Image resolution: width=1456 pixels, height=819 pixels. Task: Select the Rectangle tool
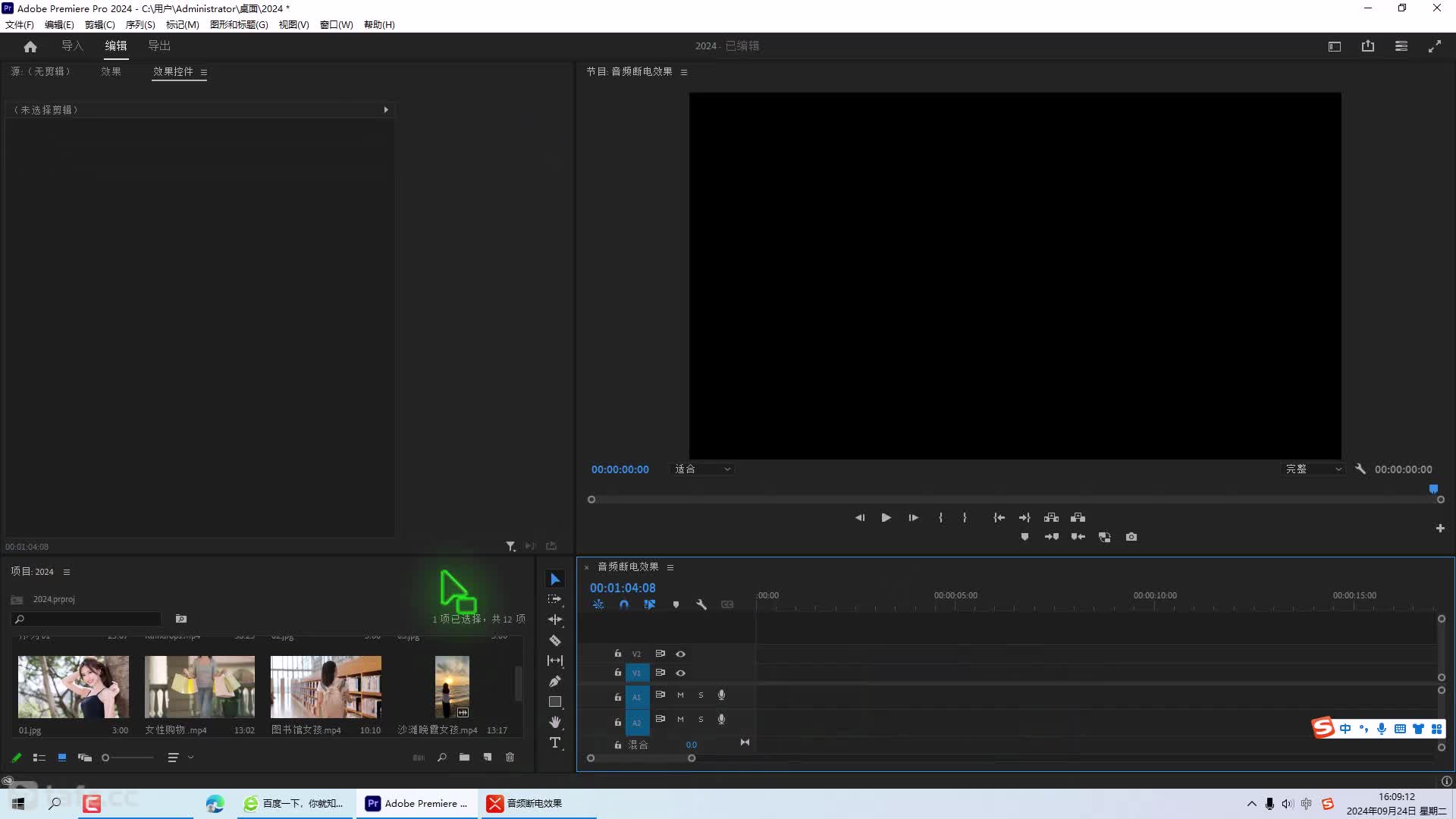[555, 702]
